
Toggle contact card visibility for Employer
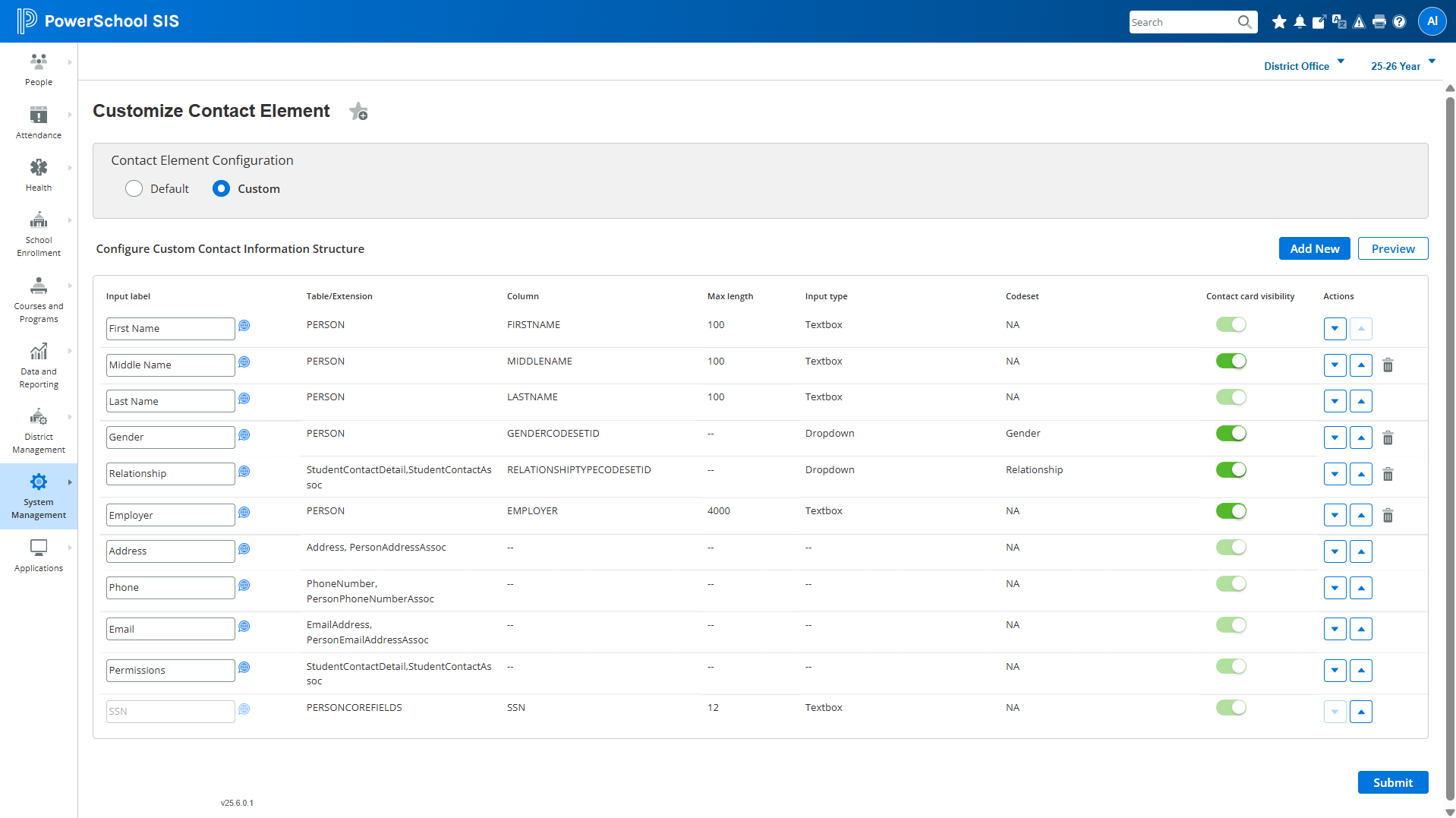[1231, 510]
